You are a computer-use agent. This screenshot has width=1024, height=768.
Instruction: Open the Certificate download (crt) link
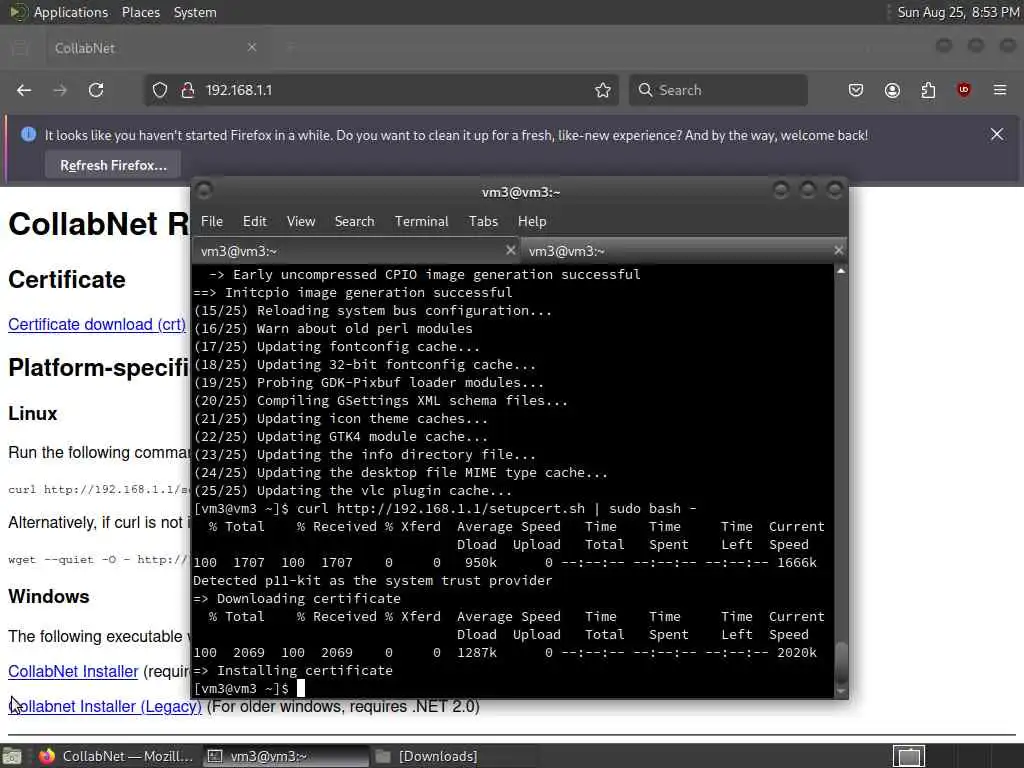click(97, 325)
